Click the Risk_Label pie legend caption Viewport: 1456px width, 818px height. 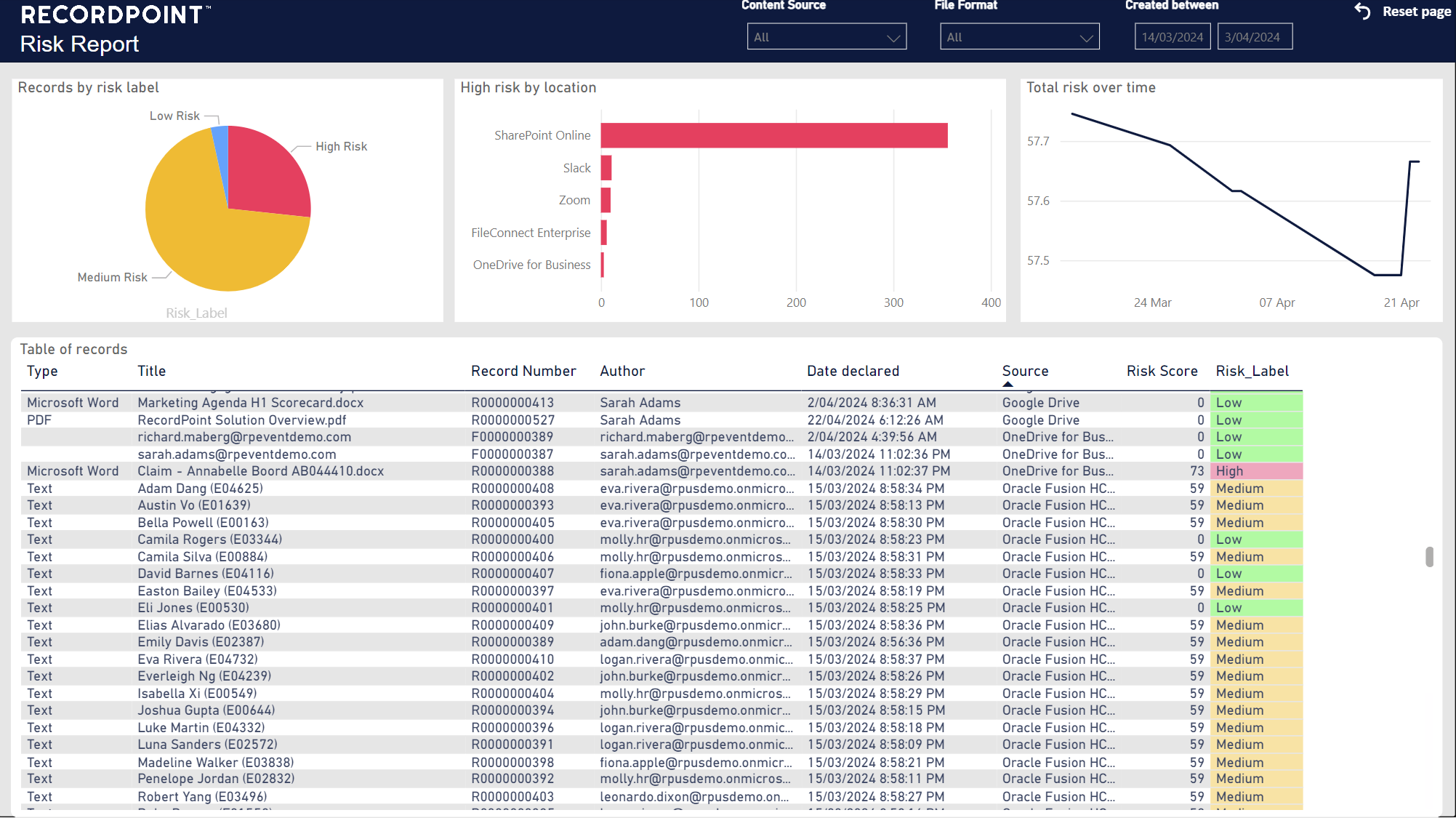click(x=196, y=313)
